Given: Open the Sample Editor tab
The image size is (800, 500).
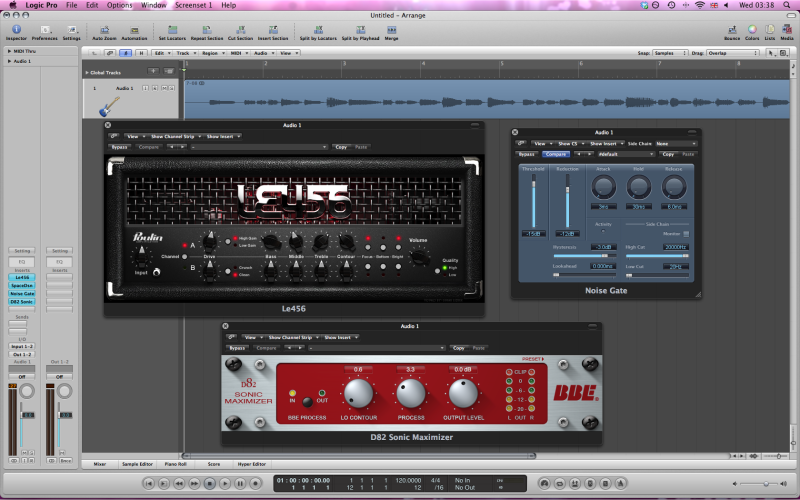Looking at the screenshot, I should coord(137,464).
